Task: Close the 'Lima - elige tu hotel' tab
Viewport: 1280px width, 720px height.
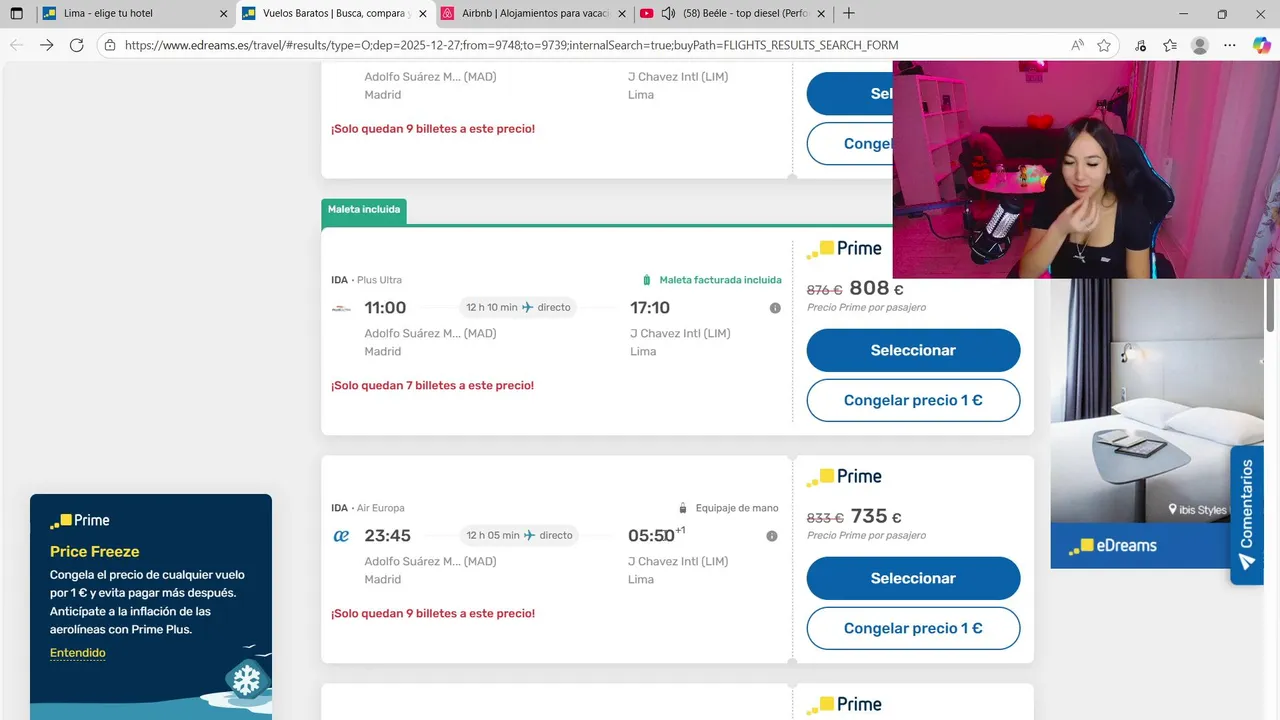Action: (x=223, y=14)
